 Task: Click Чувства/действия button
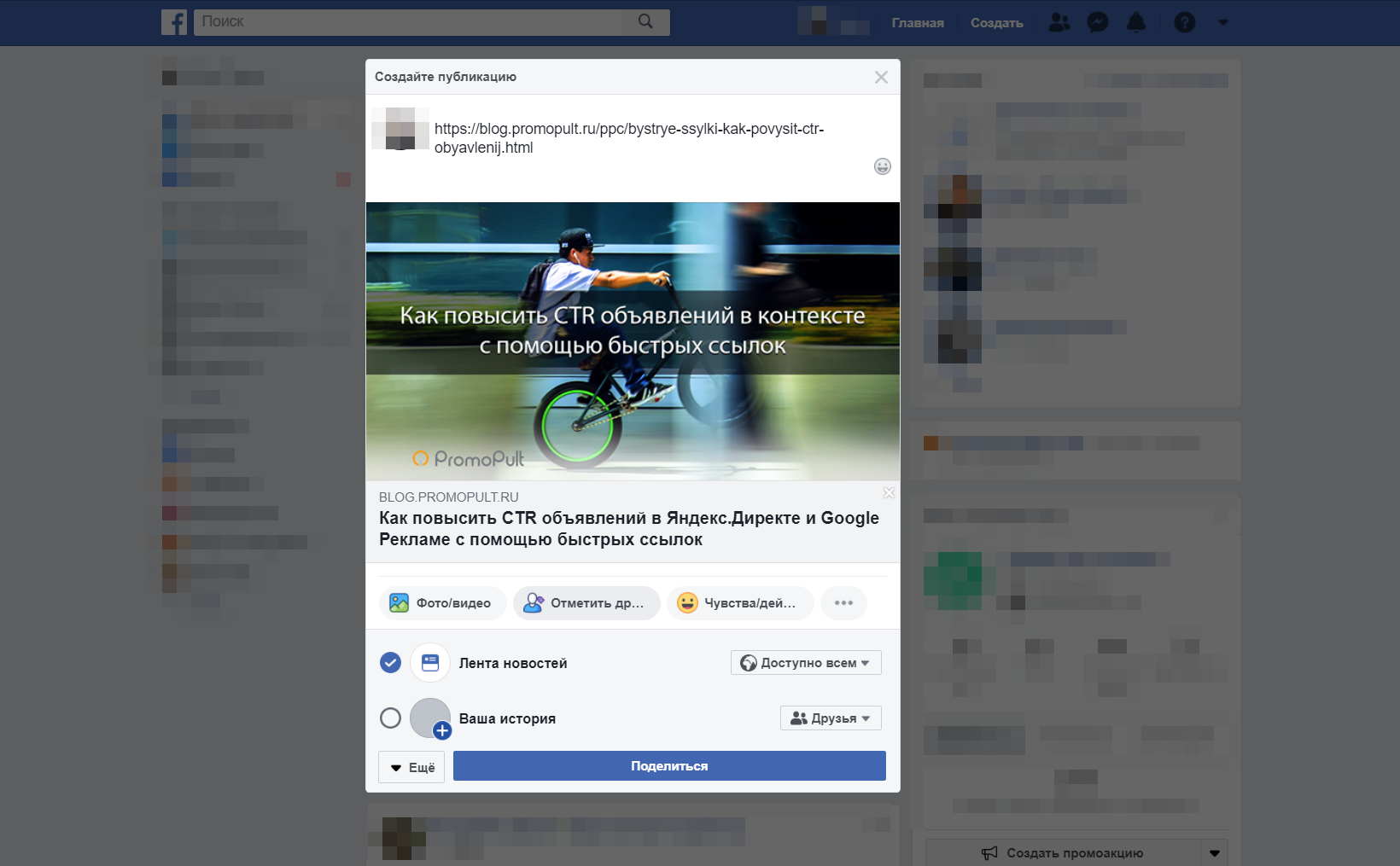[740, 603]
